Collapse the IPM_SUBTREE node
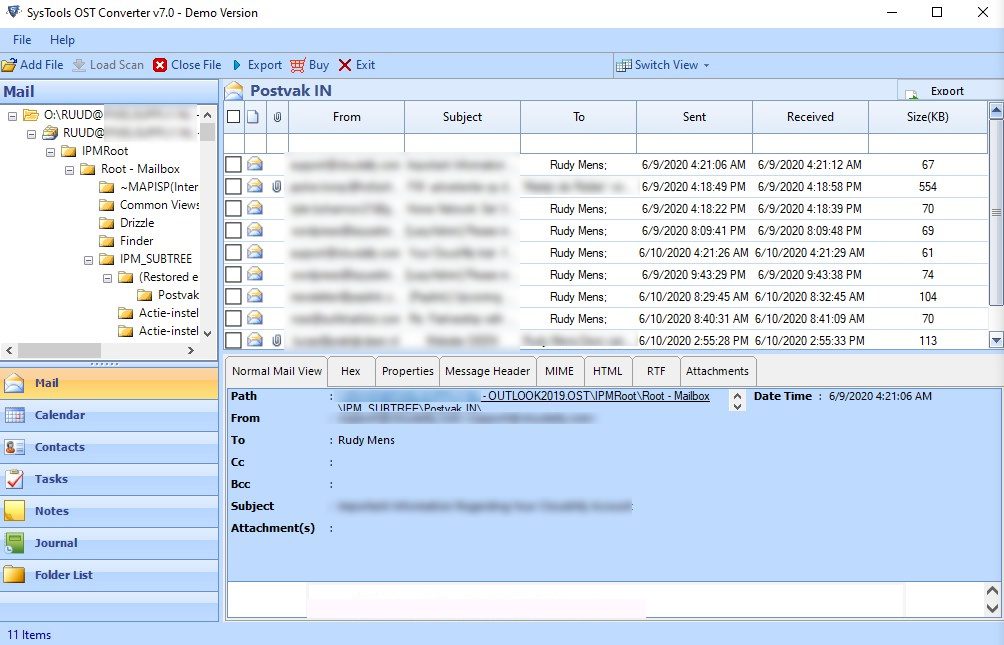The image size is (1004, 645). click(89, 259)
